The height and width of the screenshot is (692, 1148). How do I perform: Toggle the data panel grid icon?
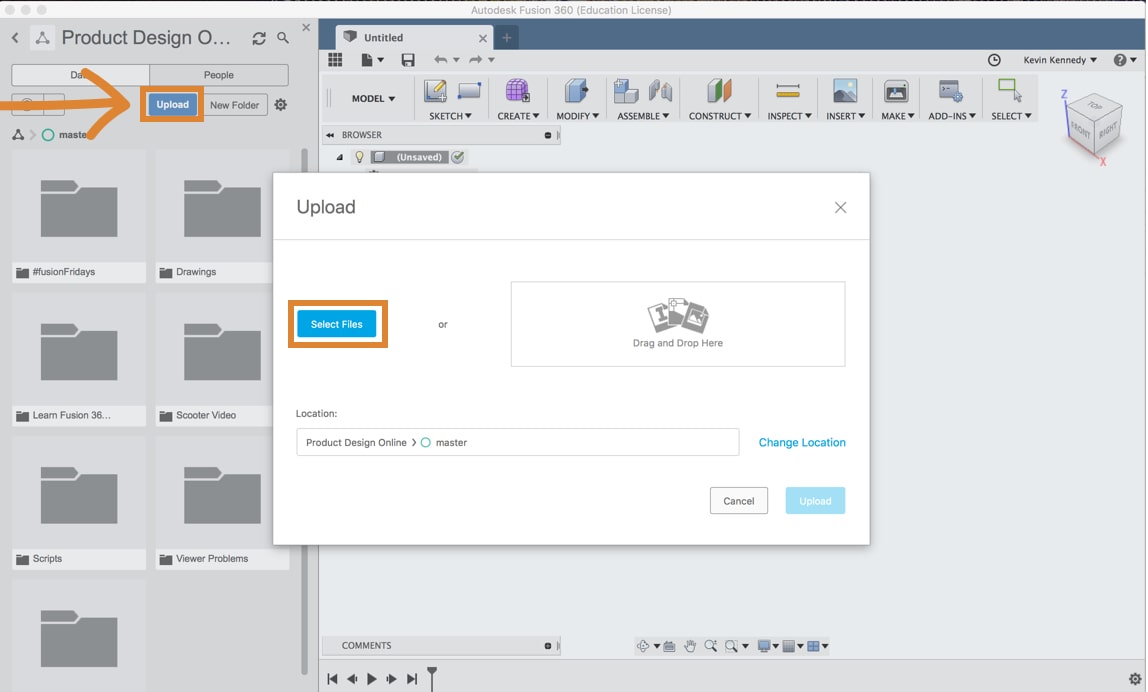click(x=335, y=59)
